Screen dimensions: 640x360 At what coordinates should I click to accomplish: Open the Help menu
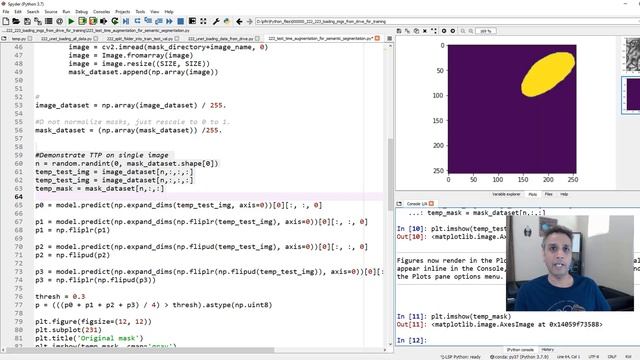[x=169, y=12]
